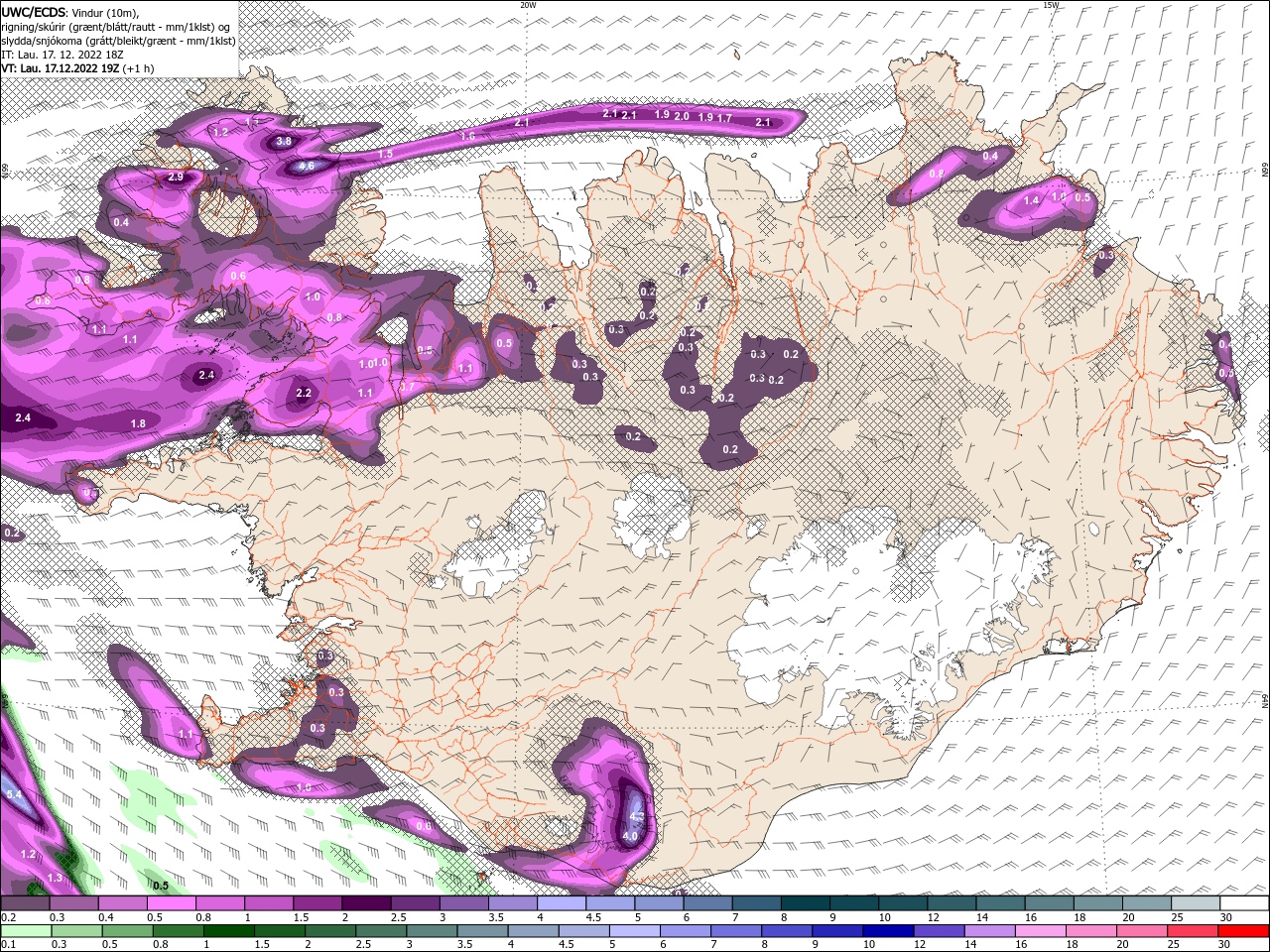This screenshot has width=1270, height=952.
Task: Click the 15W longitude label
Action: point(1051,5)
